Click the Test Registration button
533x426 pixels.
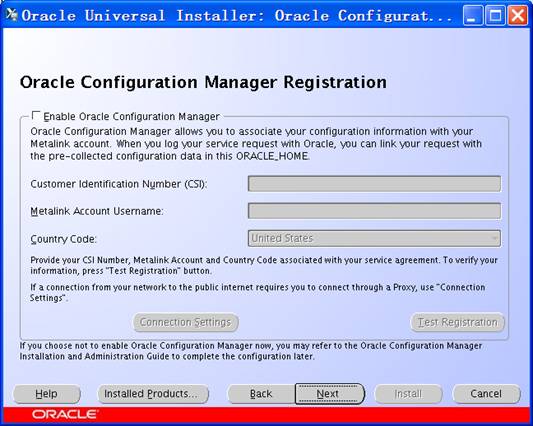tap(458, 322)
